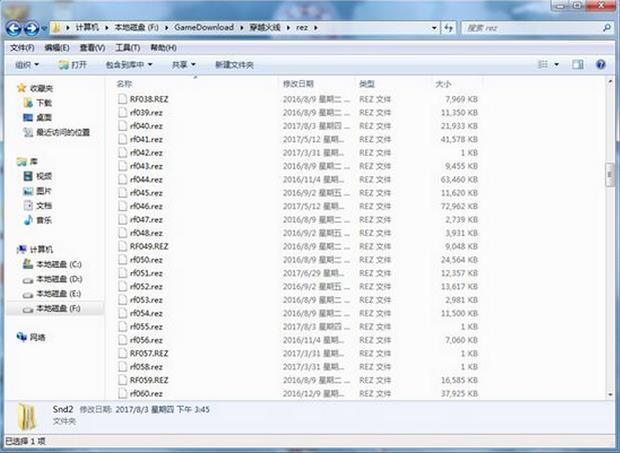Screen dimensions: 620x453
Task: Open 最近访问的位置 (Recent Places)
Action: 61,132
